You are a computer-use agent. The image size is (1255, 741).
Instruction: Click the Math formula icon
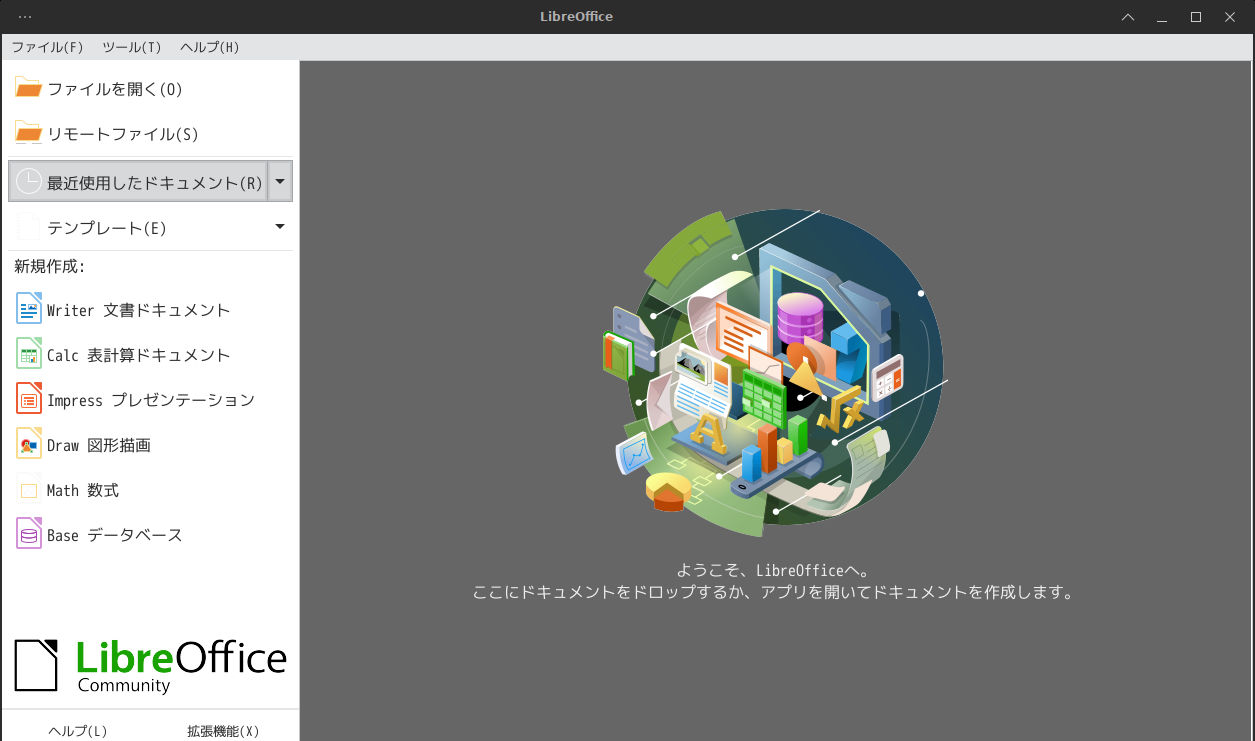coord(29,489)
